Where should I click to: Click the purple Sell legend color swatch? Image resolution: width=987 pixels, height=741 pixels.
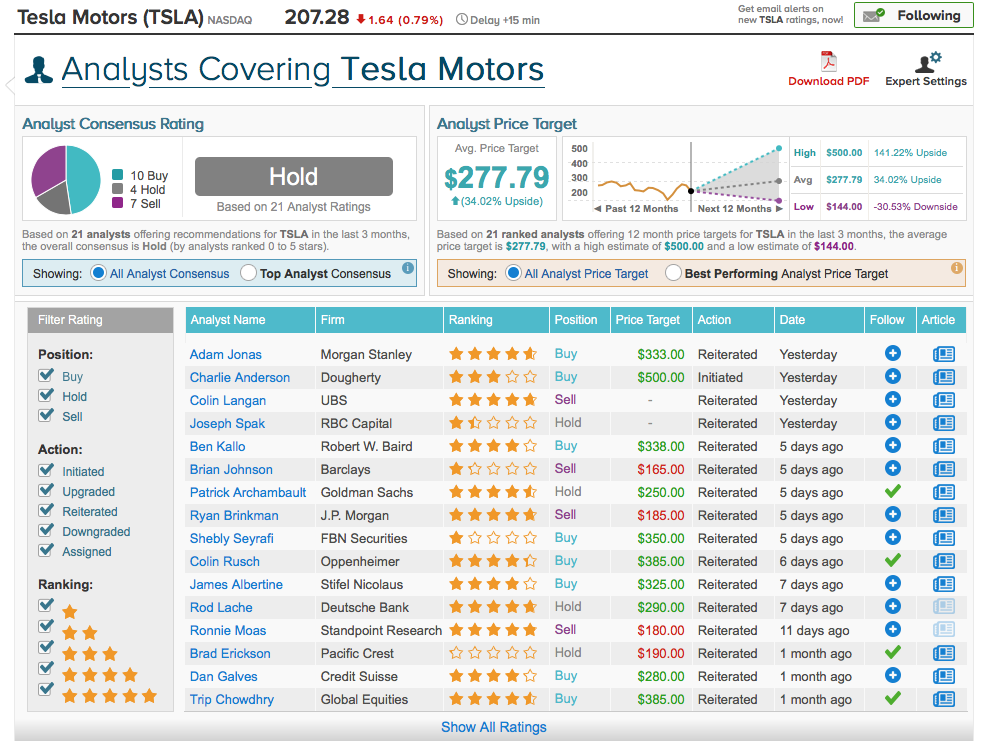click(x=117, y=203)
